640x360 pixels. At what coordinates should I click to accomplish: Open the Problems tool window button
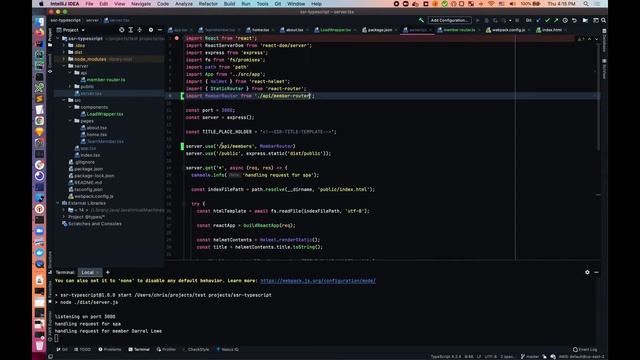click(x=110, y=349)
